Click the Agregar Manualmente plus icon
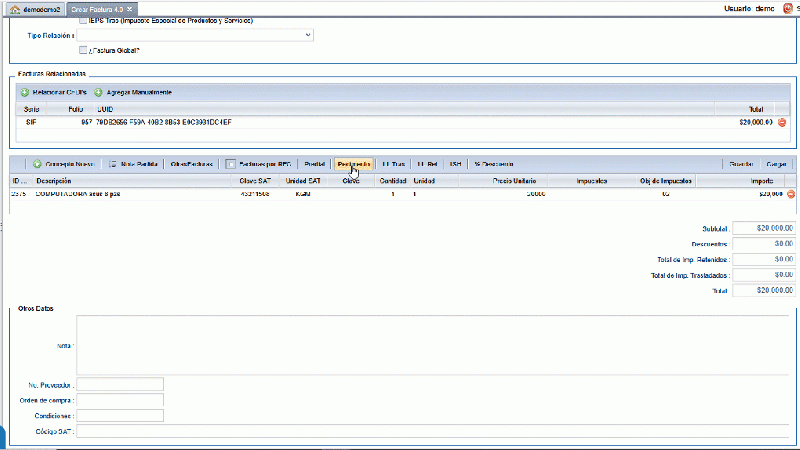 point(99,92)
